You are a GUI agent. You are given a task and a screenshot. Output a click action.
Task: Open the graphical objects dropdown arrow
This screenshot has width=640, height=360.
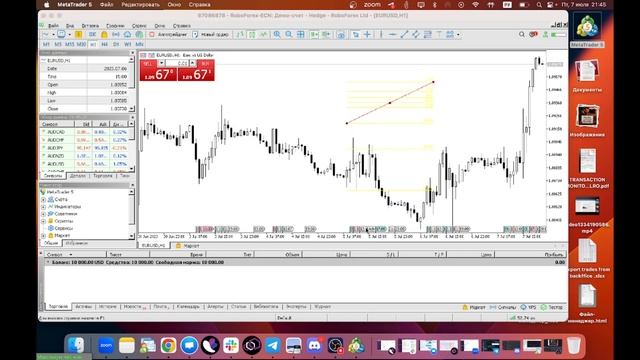(458, 35)
